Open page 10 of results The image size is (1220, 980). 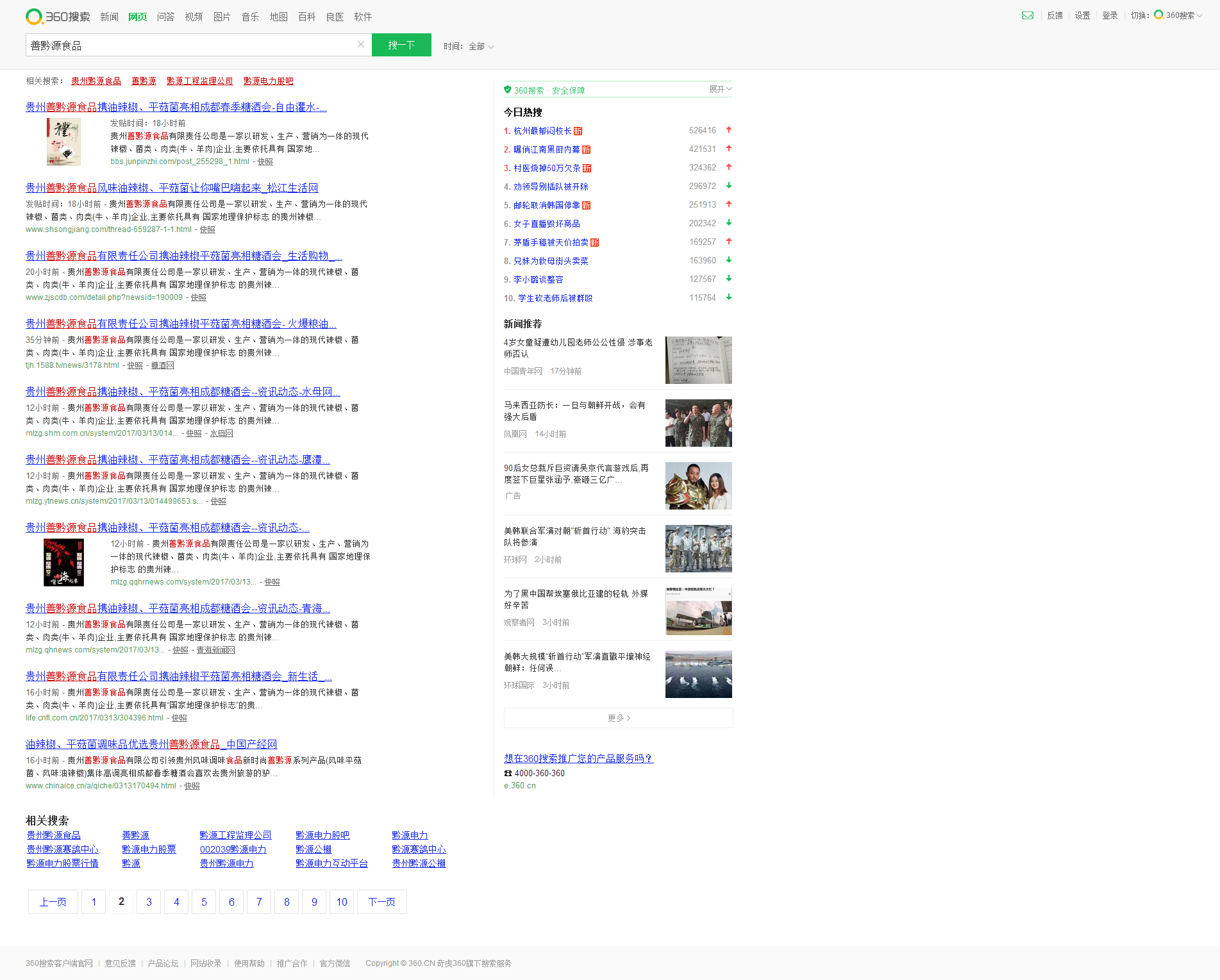342,902
